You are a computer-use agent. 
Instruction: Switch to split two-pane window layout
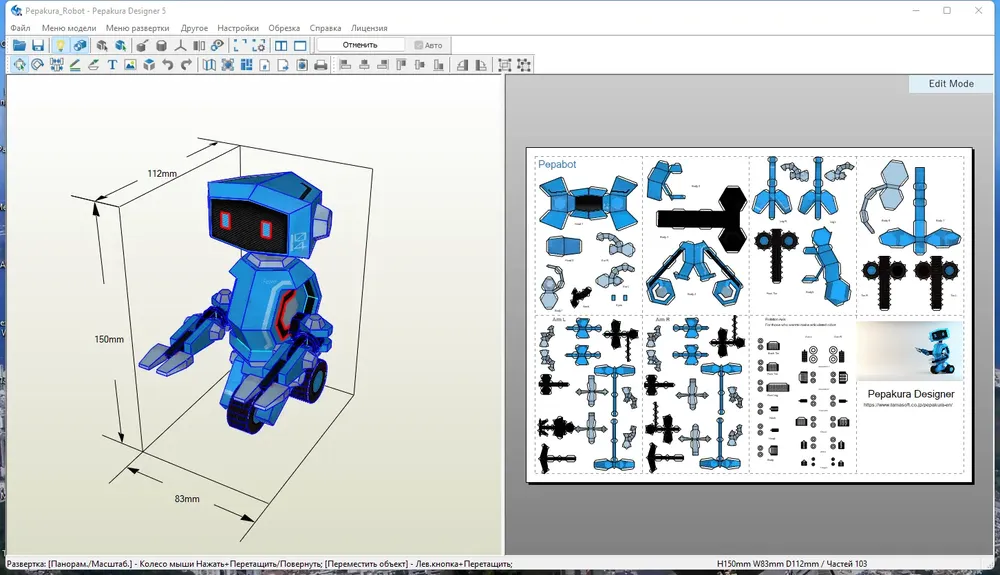click(x=281, y=45)
